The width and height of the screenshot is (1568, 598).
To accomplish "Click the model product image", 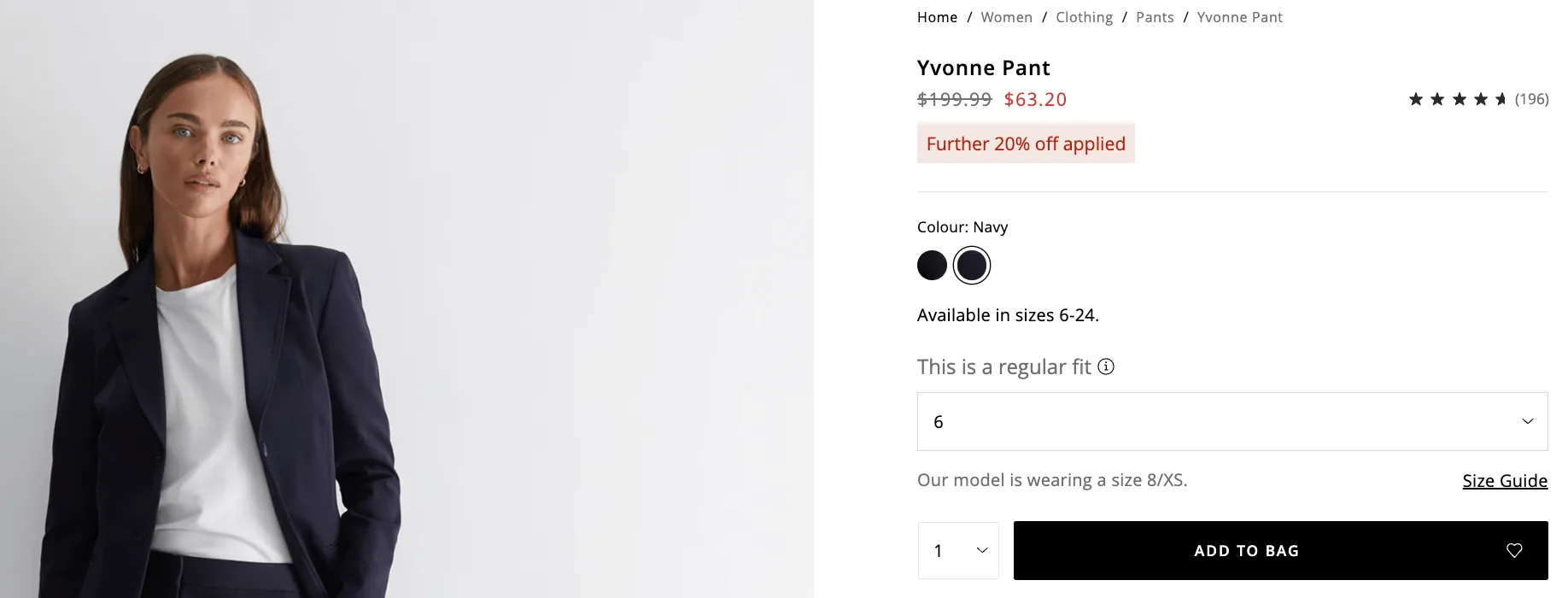I will (x=406, y=299).
